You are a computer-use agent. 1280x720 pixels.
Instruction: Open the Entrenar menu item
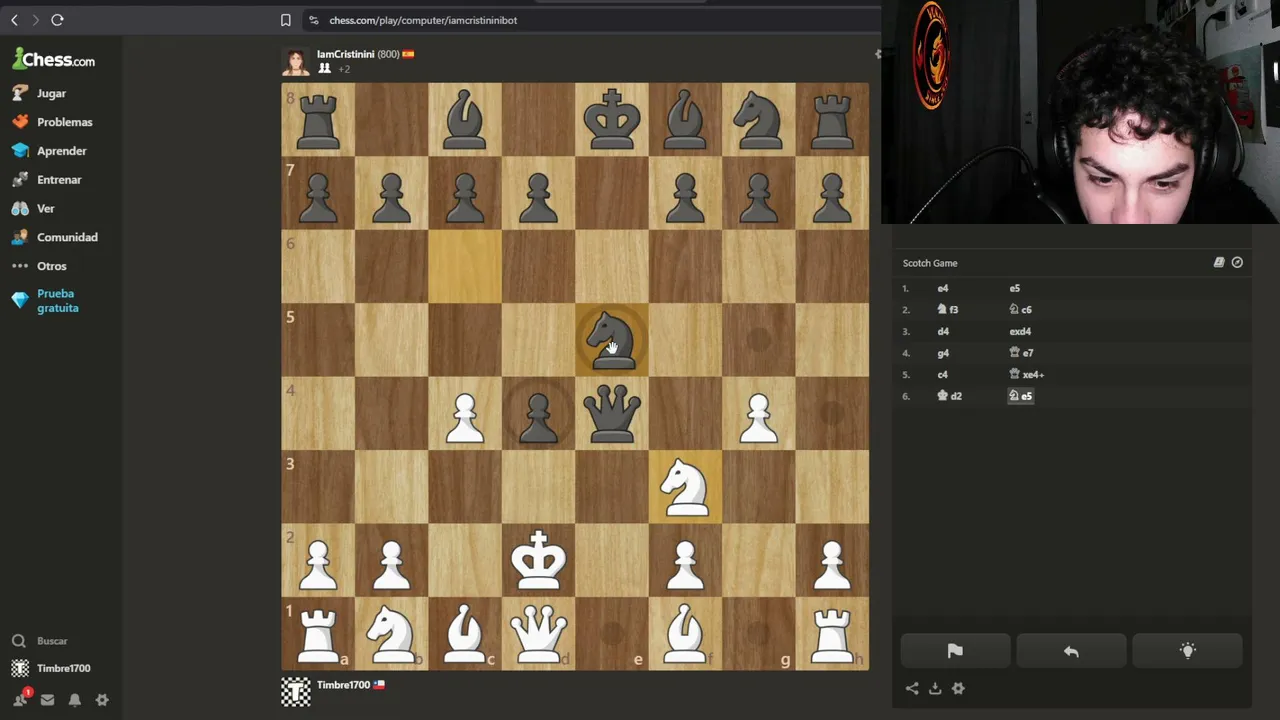(59, 180)
